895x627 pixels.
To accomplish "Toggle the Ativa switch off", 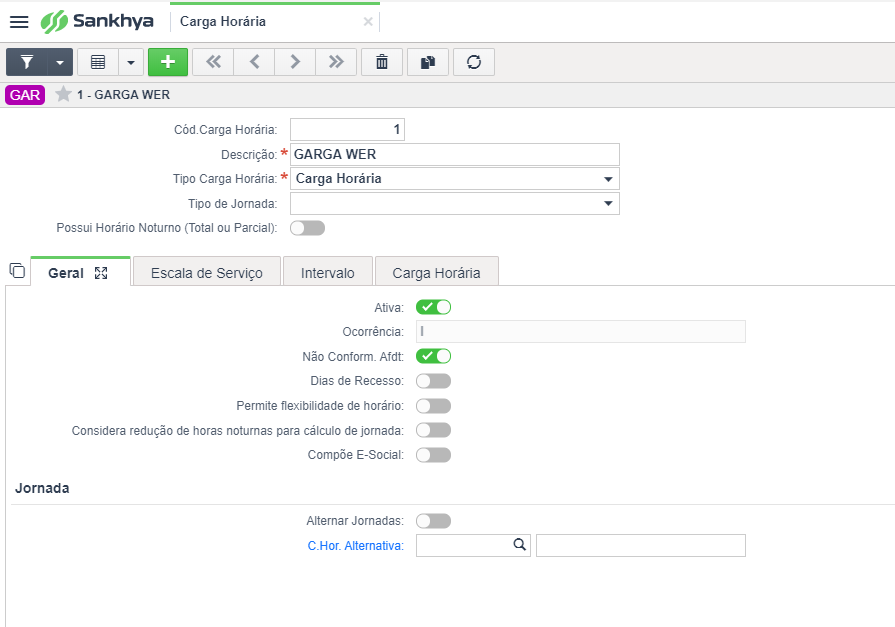I will 433,307.
